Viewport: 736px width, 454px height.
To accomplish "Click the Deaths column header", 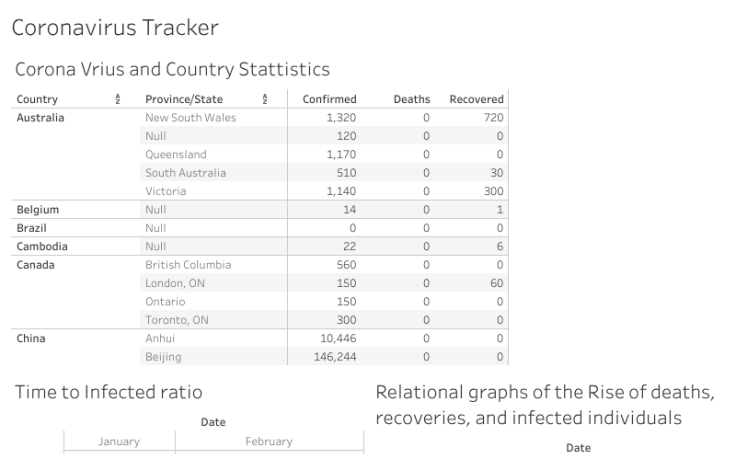I will (411, 100).
